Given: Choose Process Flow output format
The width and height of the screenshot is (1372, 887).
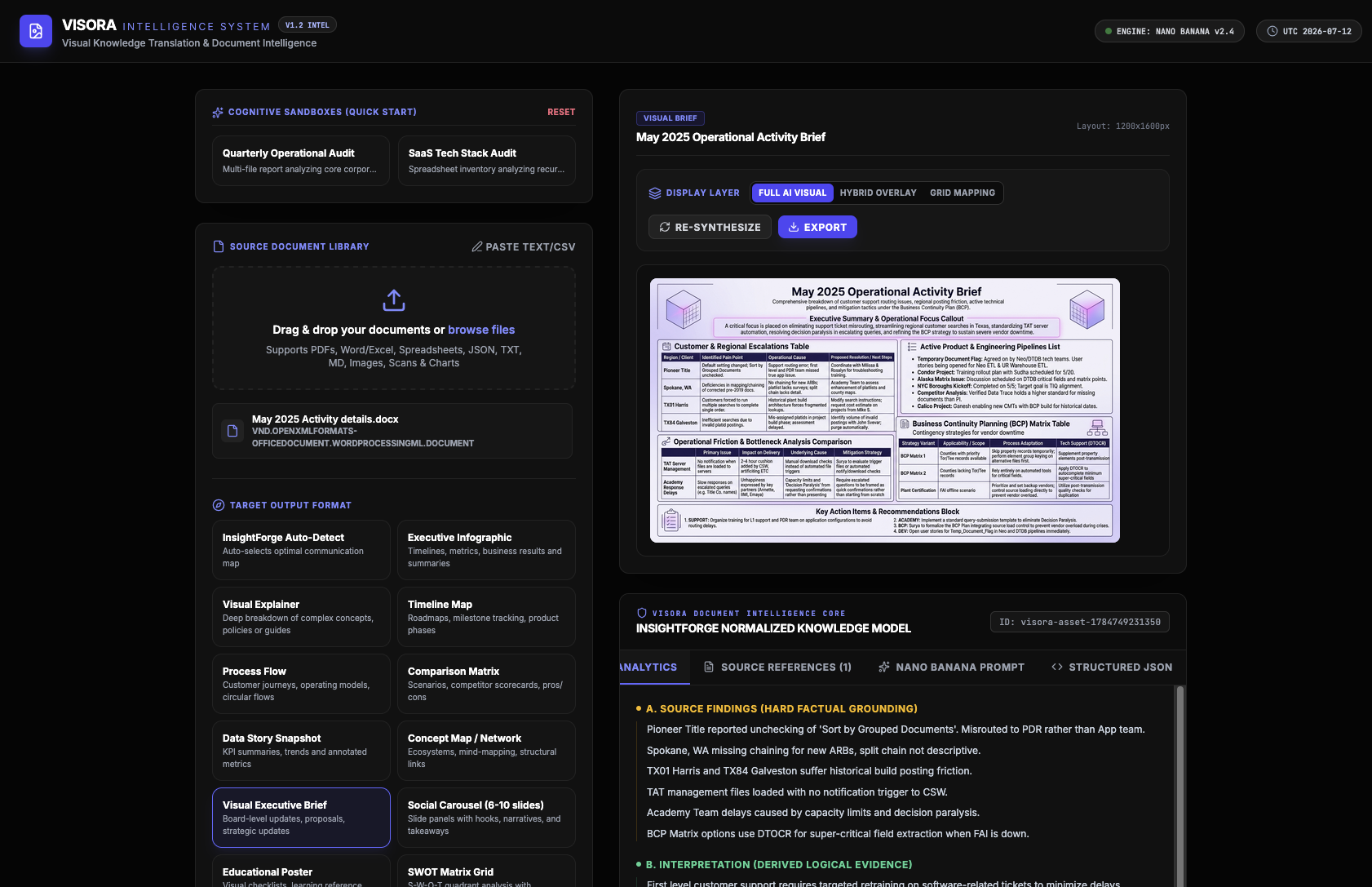Looking at the screenshot, I should point(301,684).
